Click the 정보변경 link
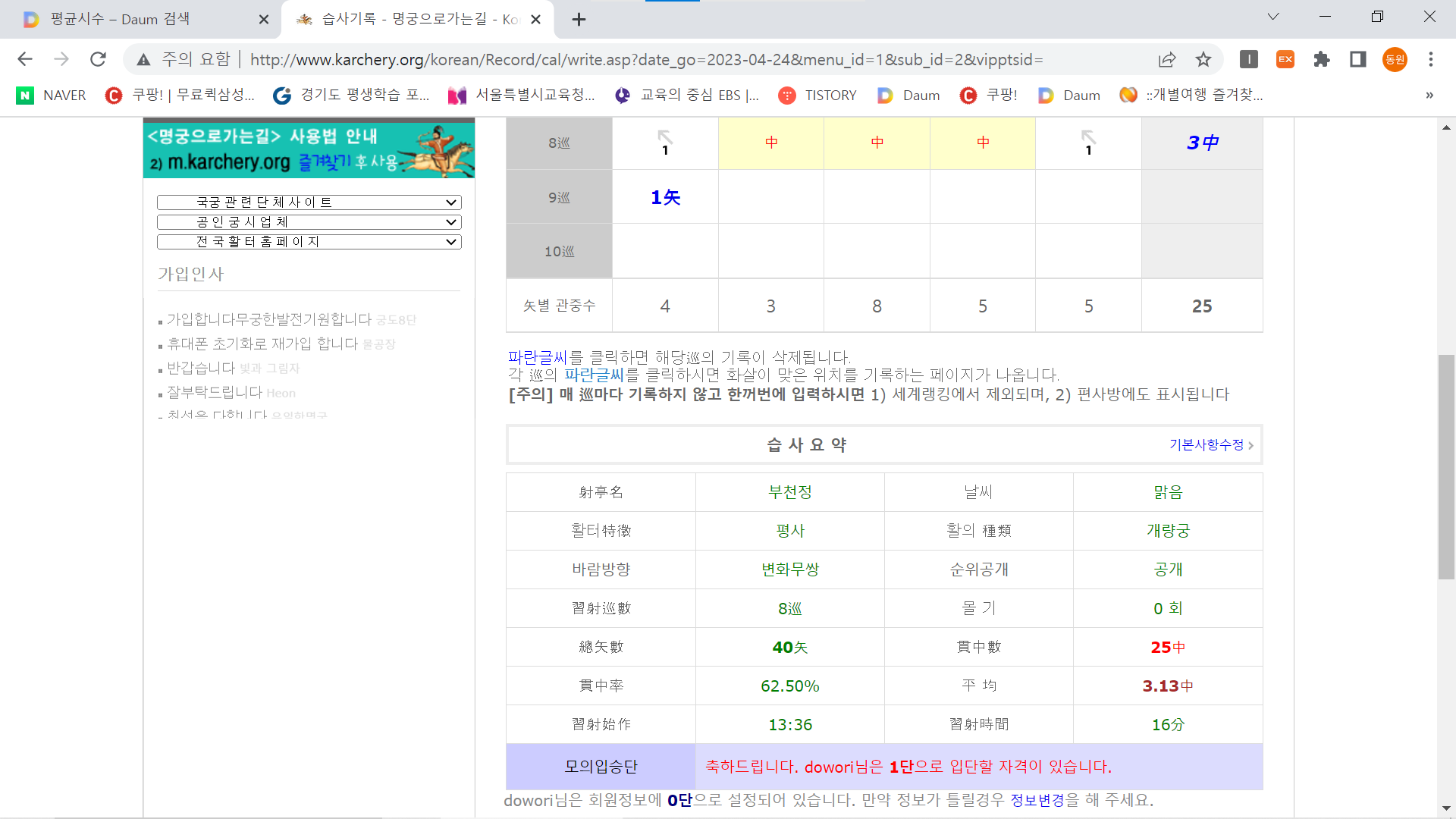The height and width of the screenshot is (819, 1456). (x=1037, y=801)
